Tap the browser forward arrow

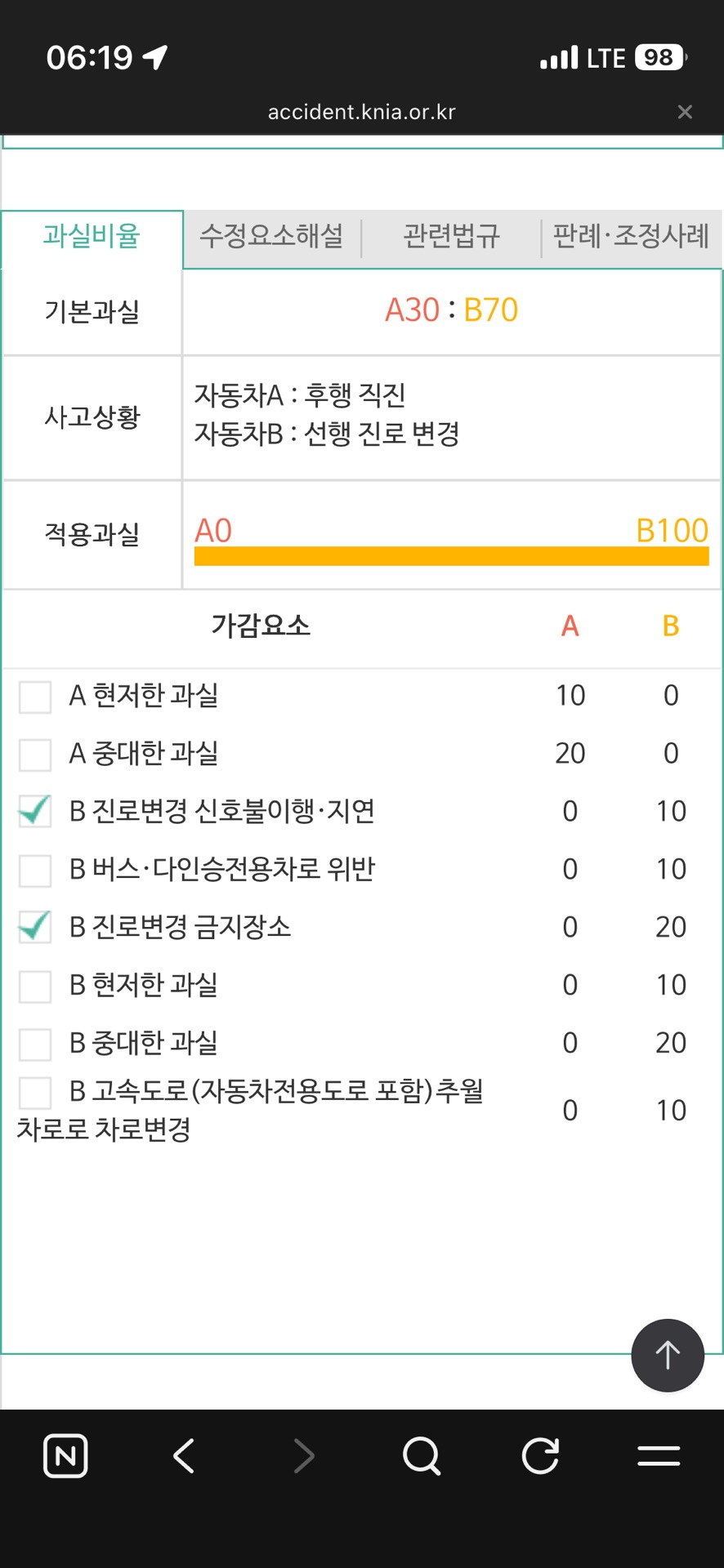pyautogui.click(x=304, y=1455)
